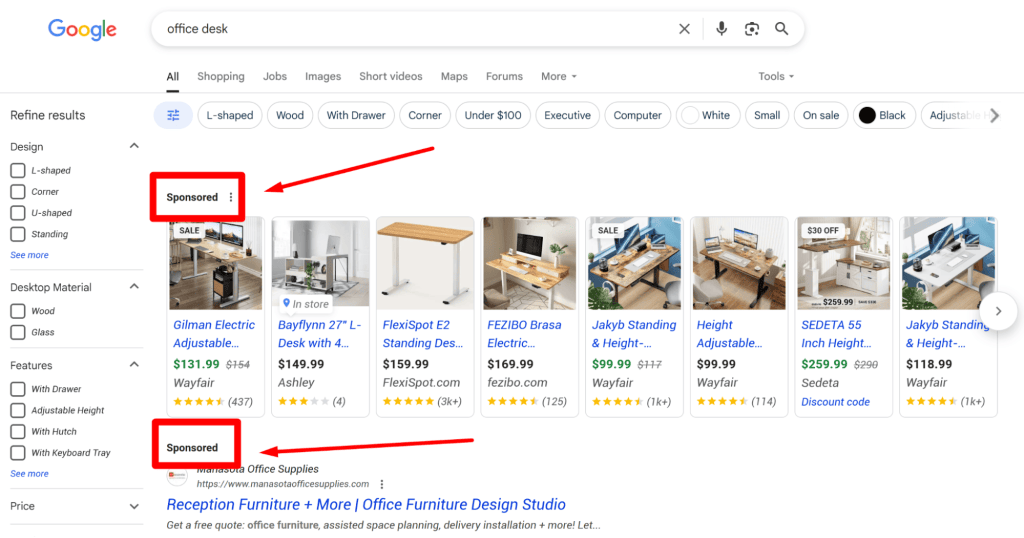Check the Standing design checkbox
1024x538 pixels.
[x=18, y=234]
